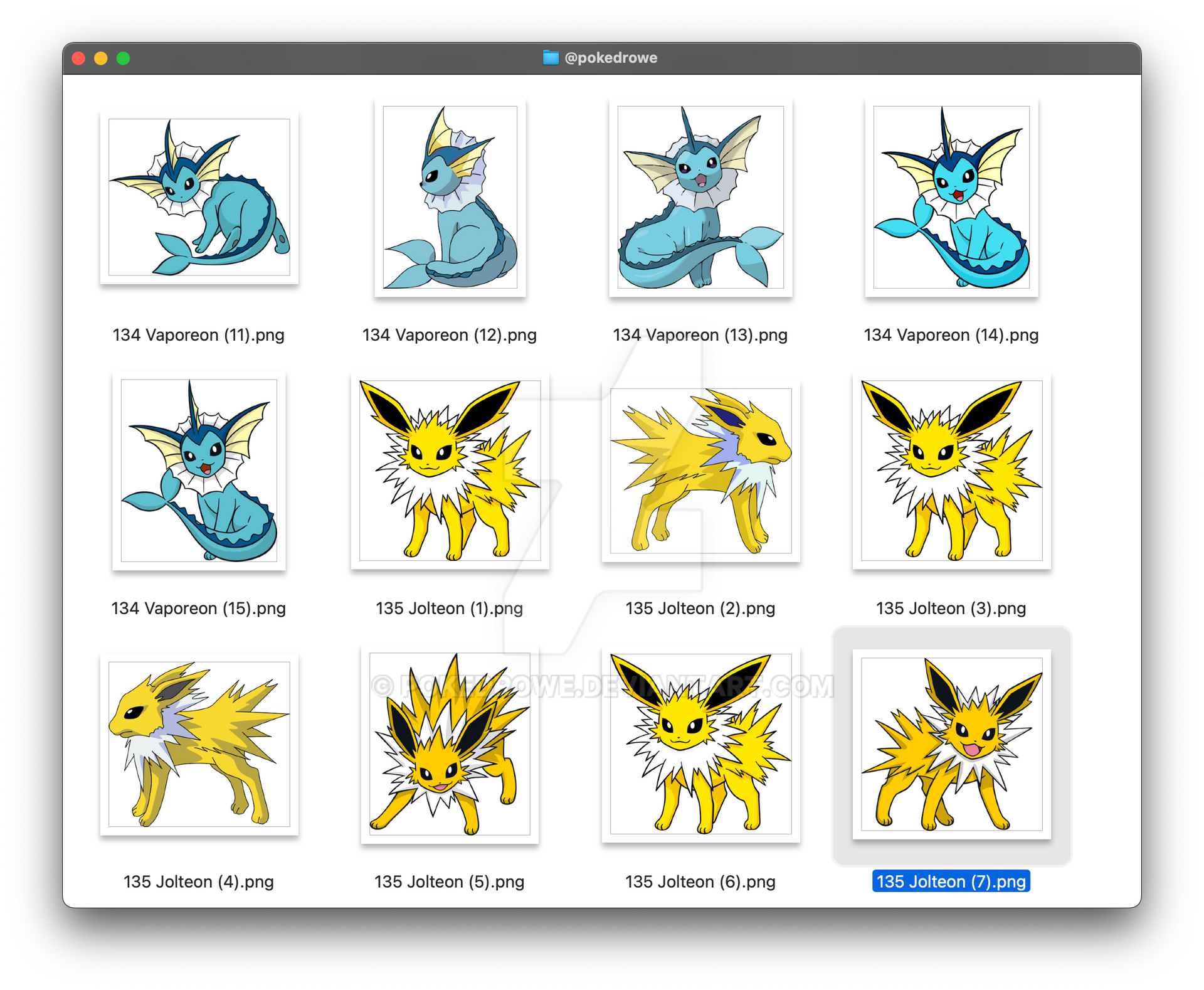Click the file name '134 Vaporeon (14).png'
Viewport: 1204px width, 990px height.
[951, 335]
